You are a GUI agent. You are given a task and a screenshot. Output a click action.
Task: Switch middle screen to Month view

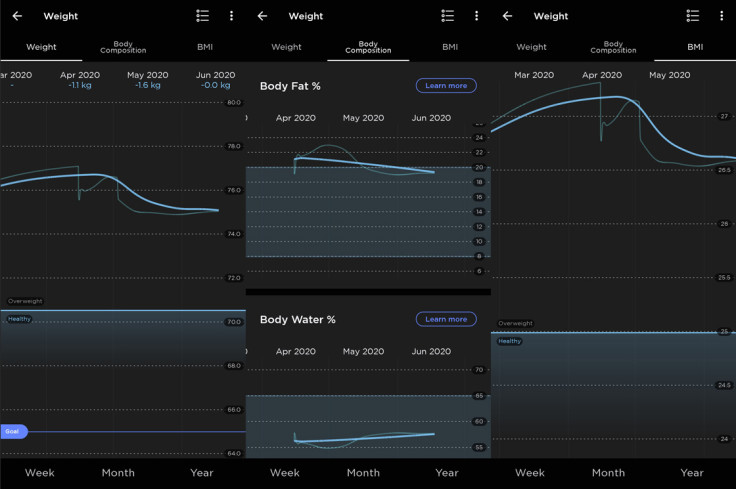click(363, 473)
